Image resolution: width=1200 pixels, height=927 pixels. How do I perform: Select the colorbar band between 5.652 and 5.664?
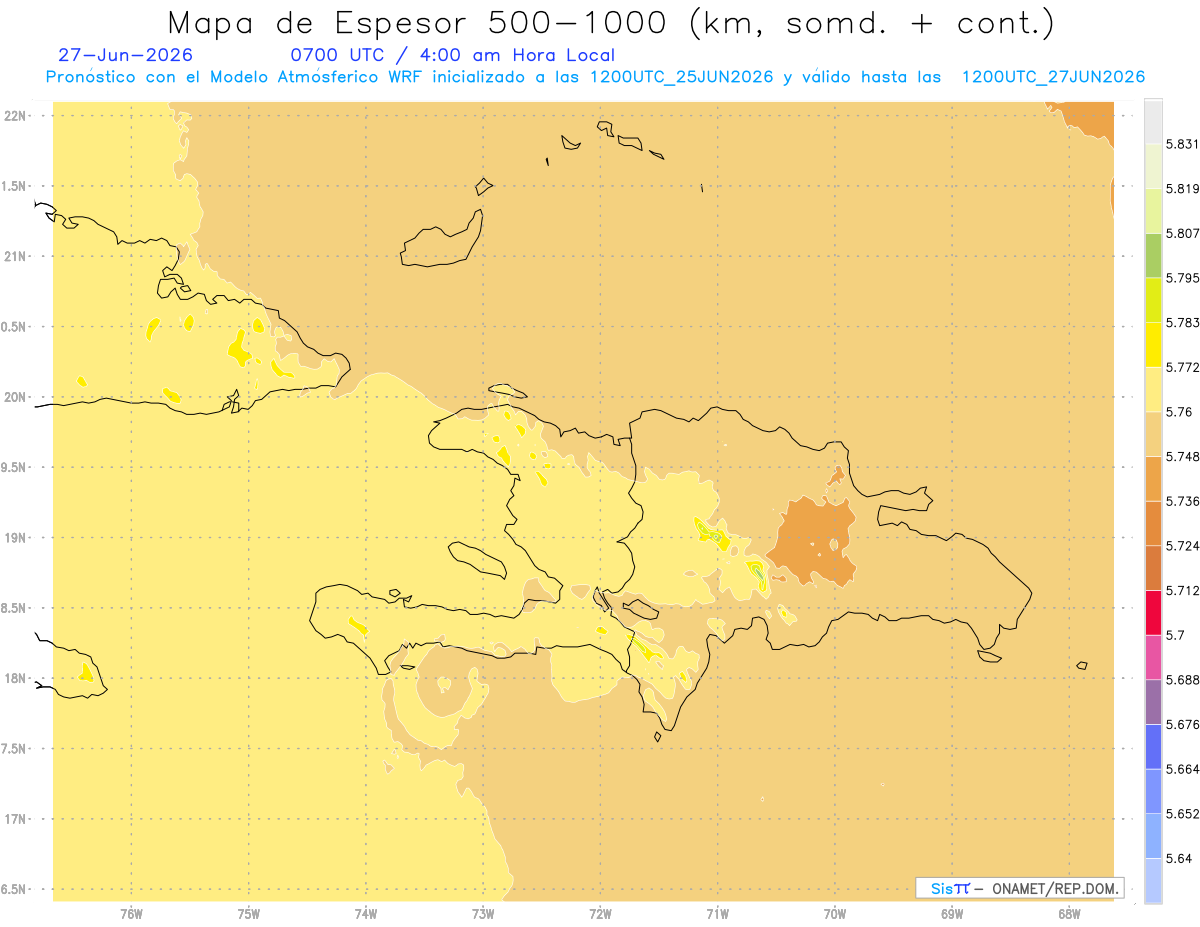[x=1153, y=790]
